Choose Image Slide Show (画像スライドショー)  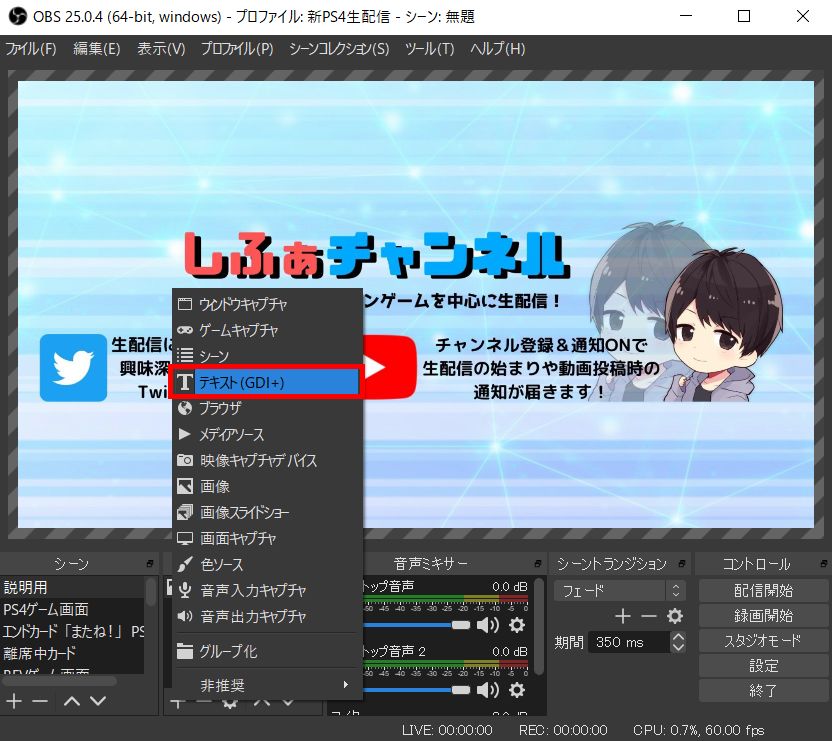click(x=267, y=512)
